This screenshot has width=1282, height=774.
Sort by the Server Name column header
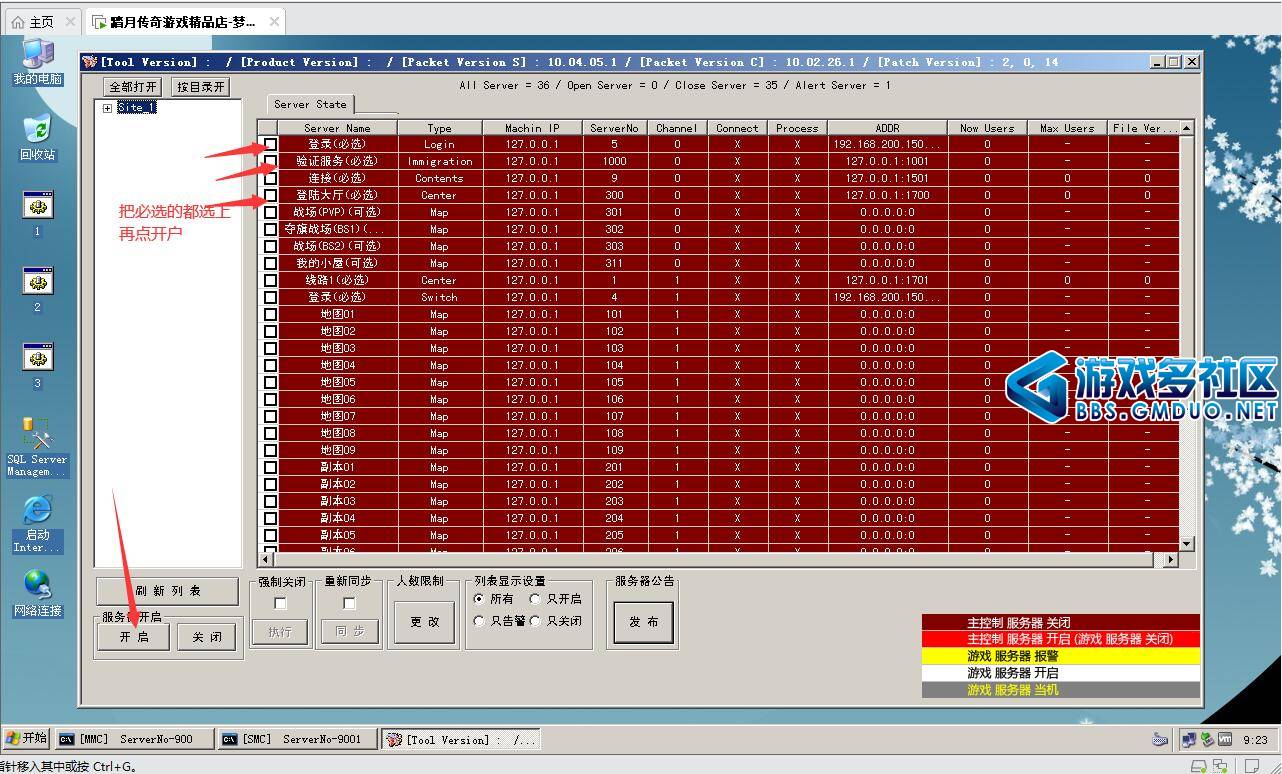pyautogui.click(x=337, y=128)
